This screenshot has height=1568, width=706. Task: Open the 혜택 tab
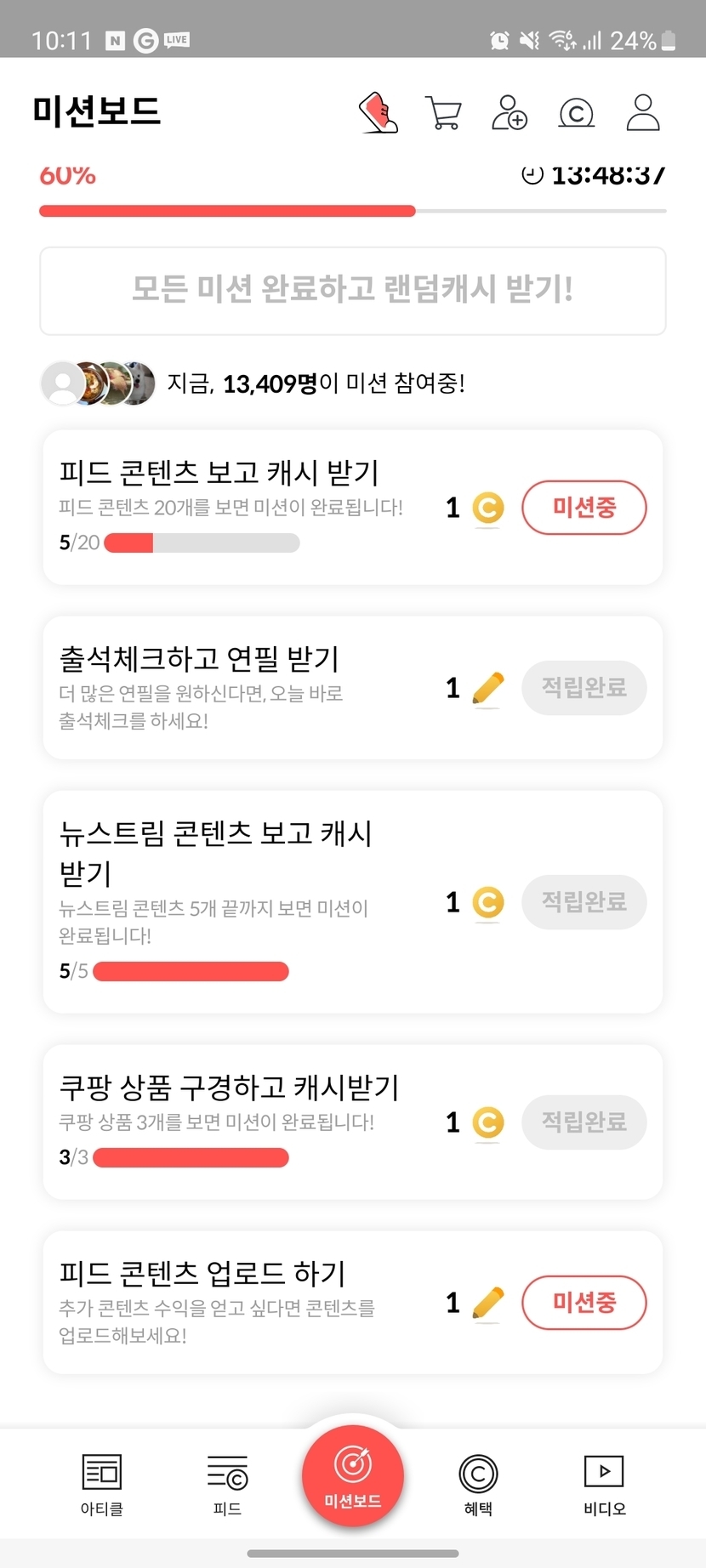[x=478, y=1484]
